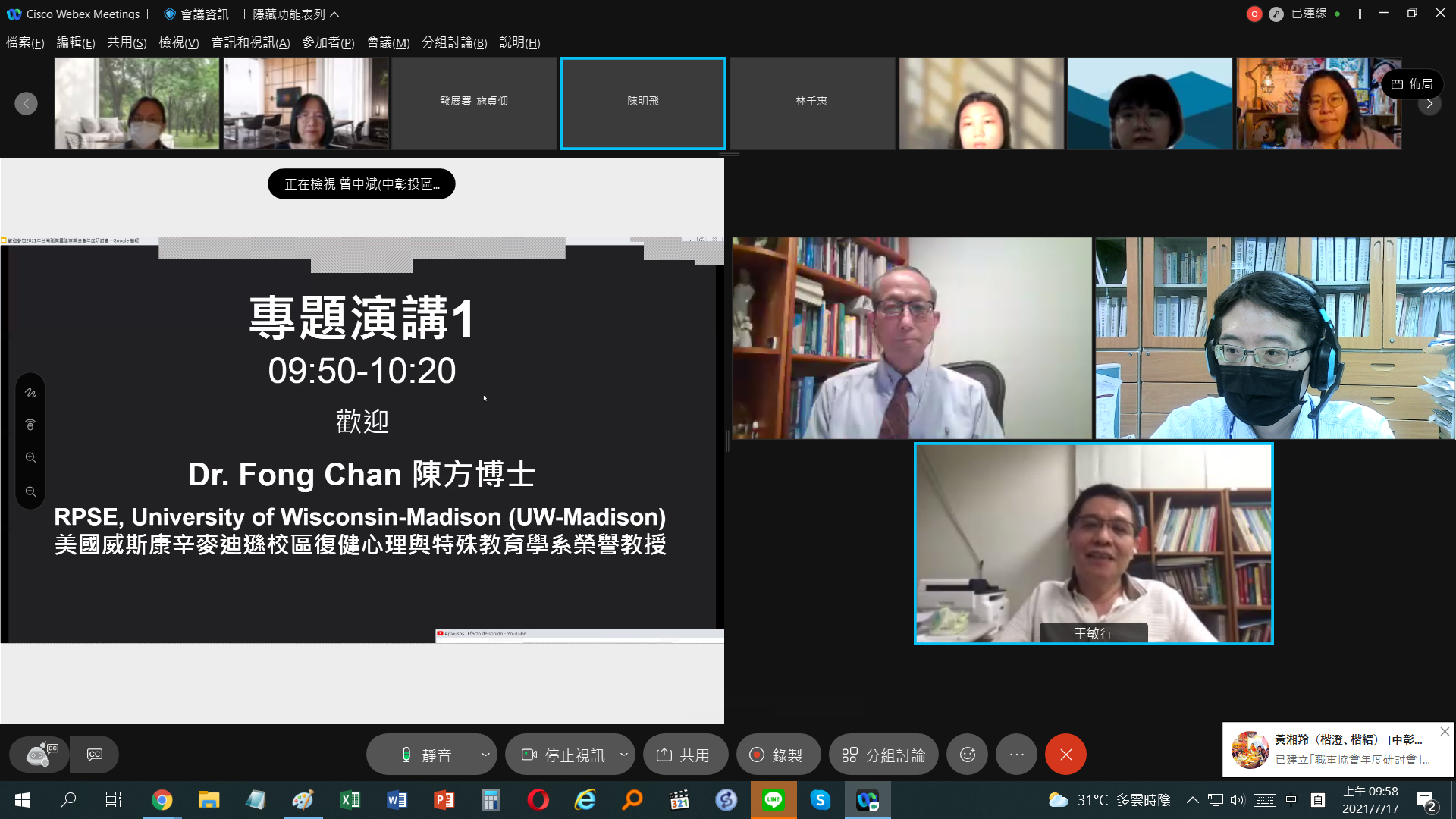Open PowerPoint from taskbar
The image size is (1456, 819).
(x=444, y=800)
